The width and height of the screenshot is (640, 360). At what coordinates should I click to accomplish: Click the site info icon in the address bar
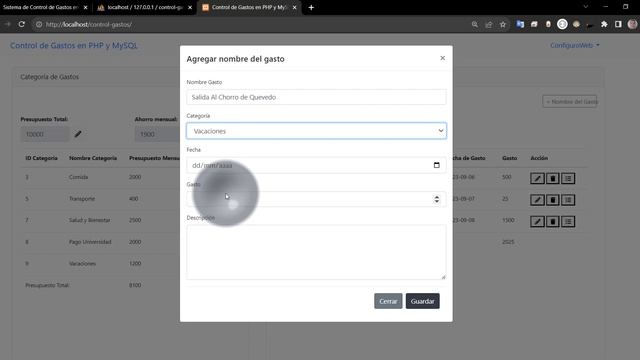39,24
